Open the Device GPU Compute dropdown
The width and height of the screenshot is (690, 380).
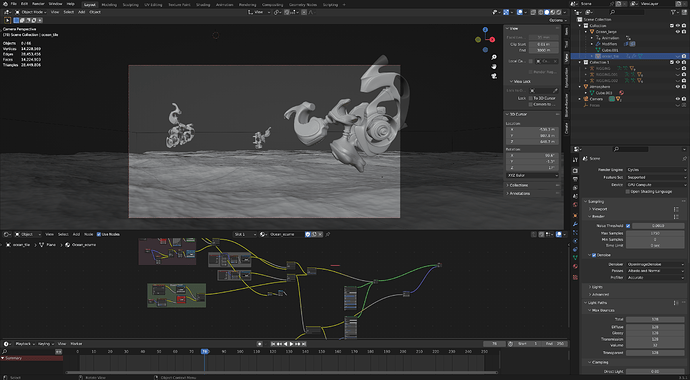[x=657, y=185]
